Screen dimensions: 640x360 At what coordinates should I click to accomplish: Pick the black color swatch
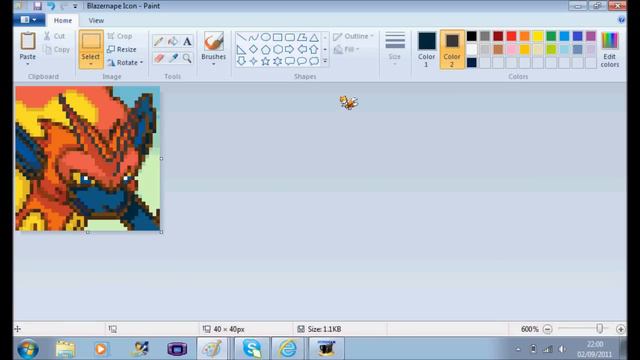471,36
